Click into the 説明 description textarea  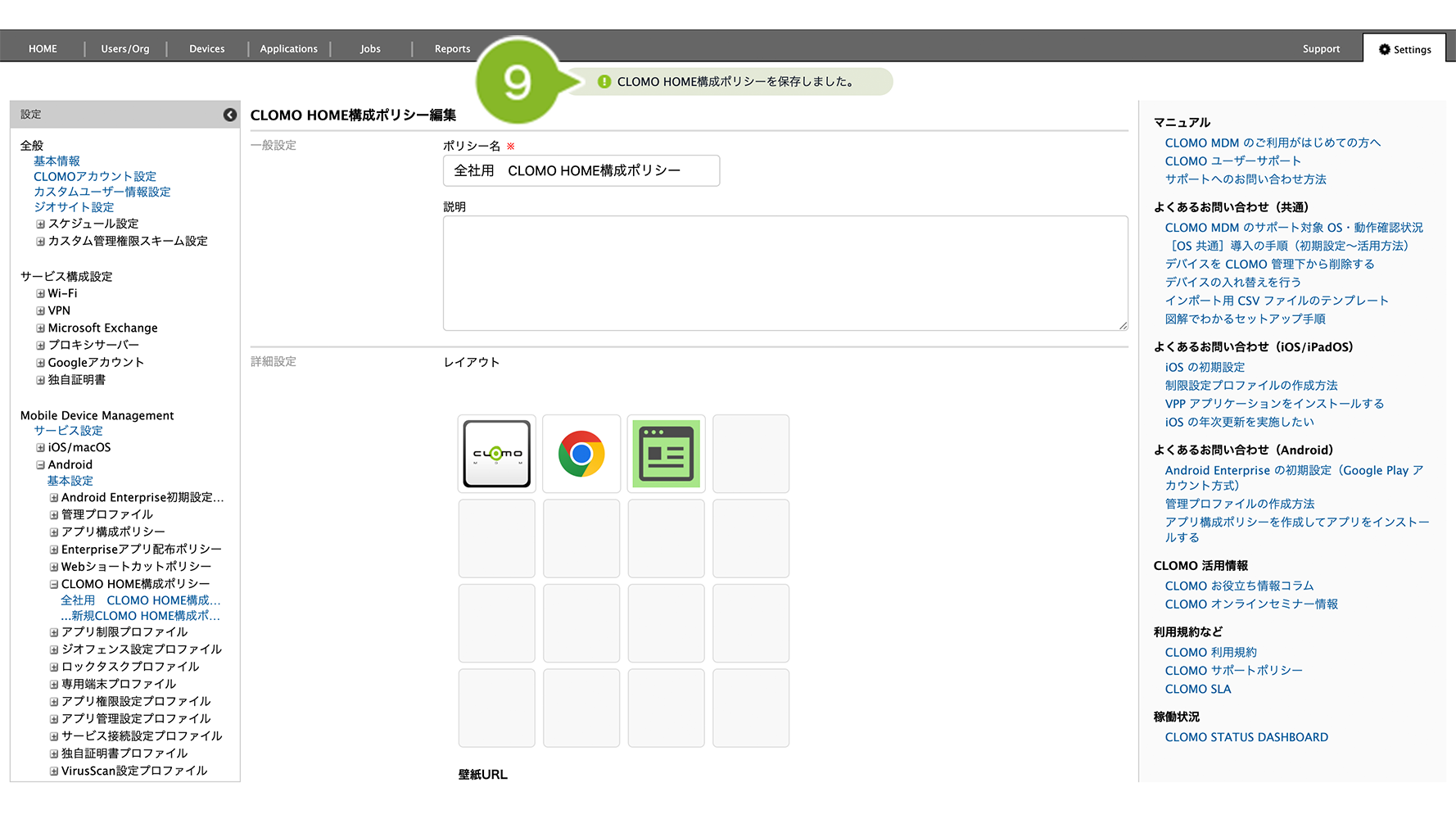tap(785, 274)
